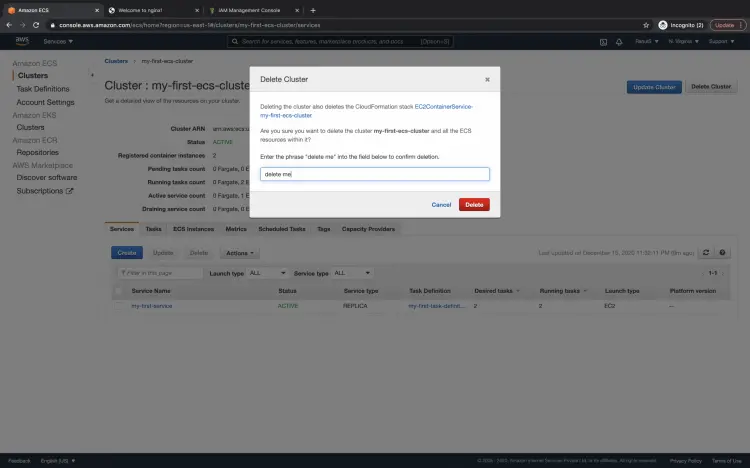
Task: Confirm with the red Delete button
Action: point(474,205)
